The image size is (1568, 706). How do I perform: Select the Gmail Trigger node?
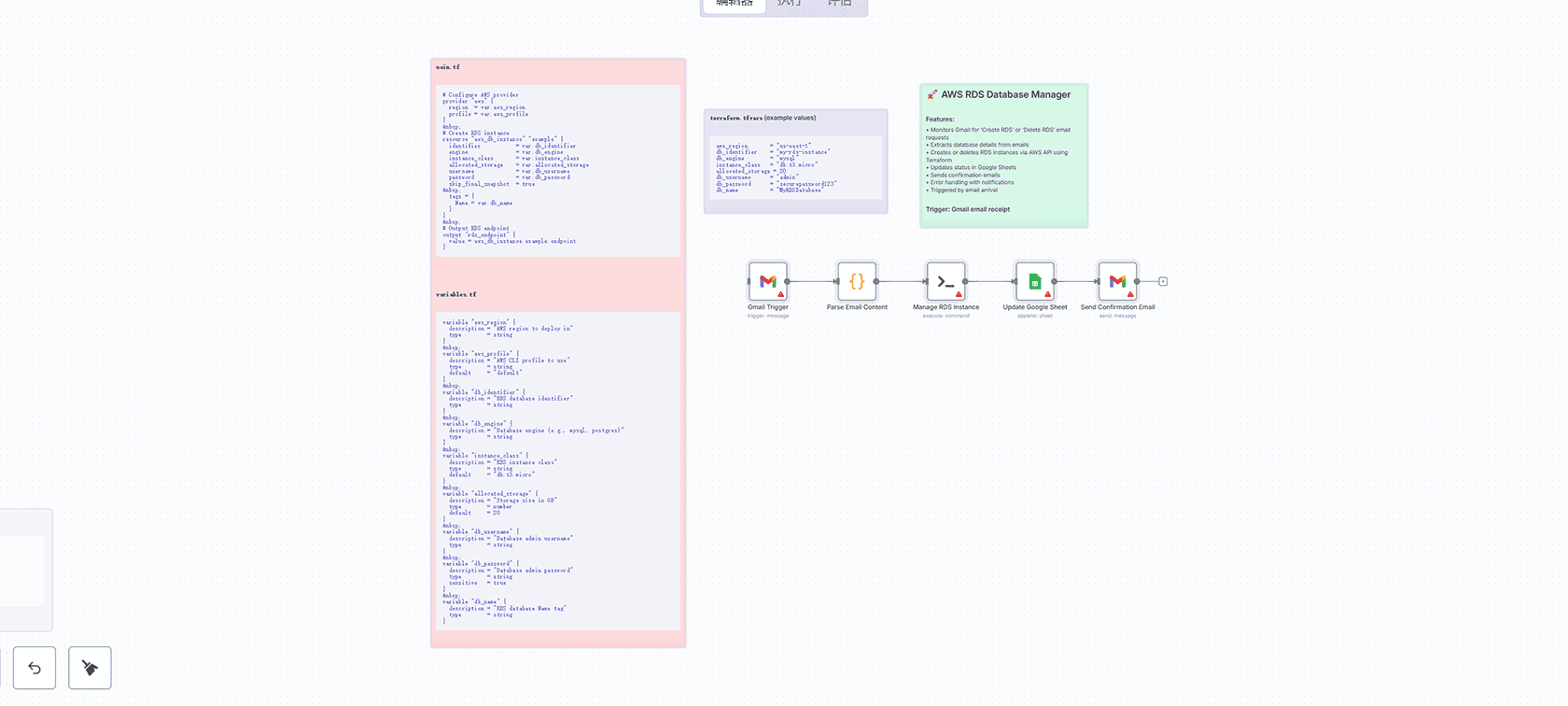pos(767,281)
